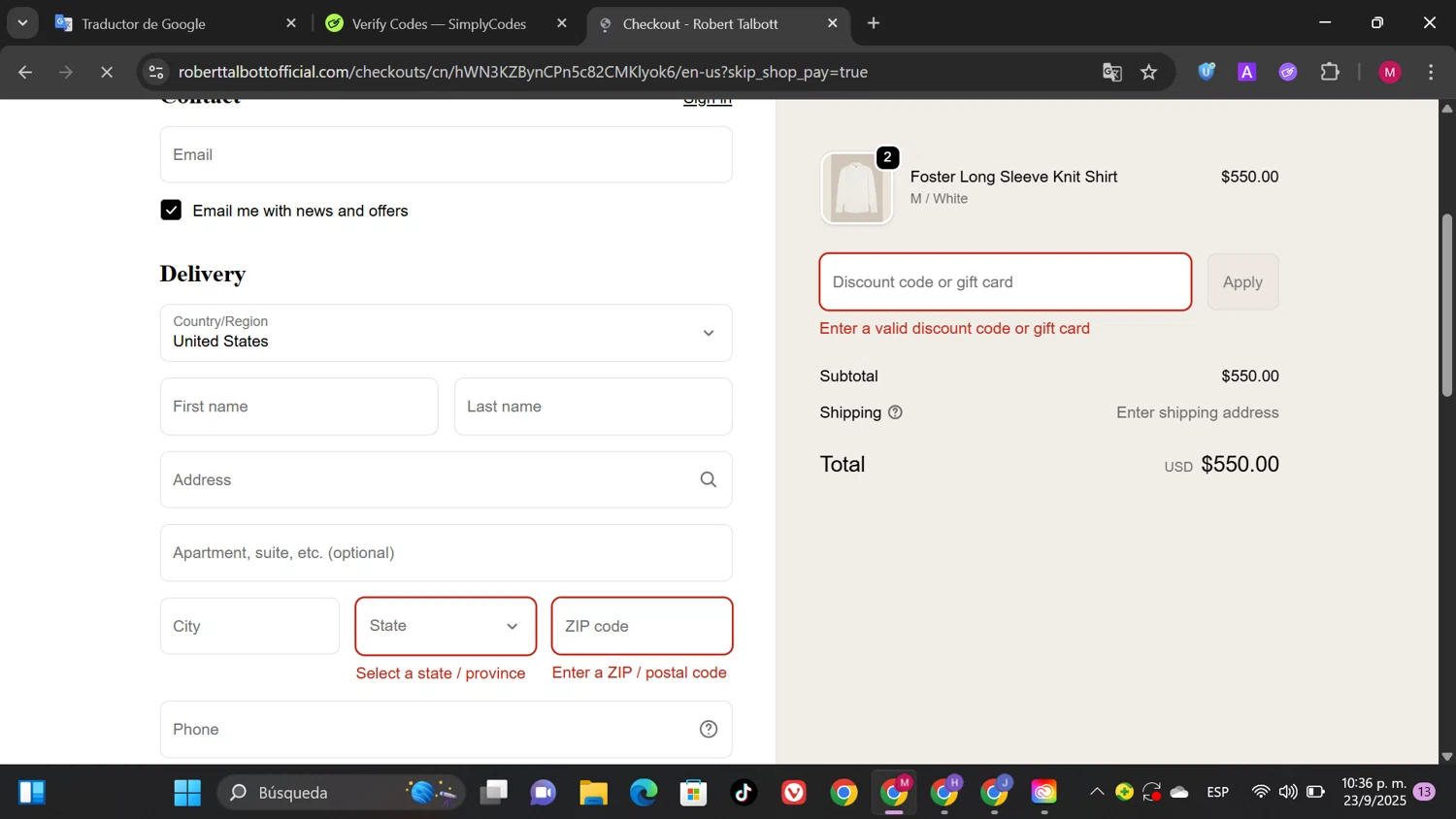This screenshot has height=819, width=1456.
Task: Open Google Translate page icon in address bar
Action: click(1112, 73)
